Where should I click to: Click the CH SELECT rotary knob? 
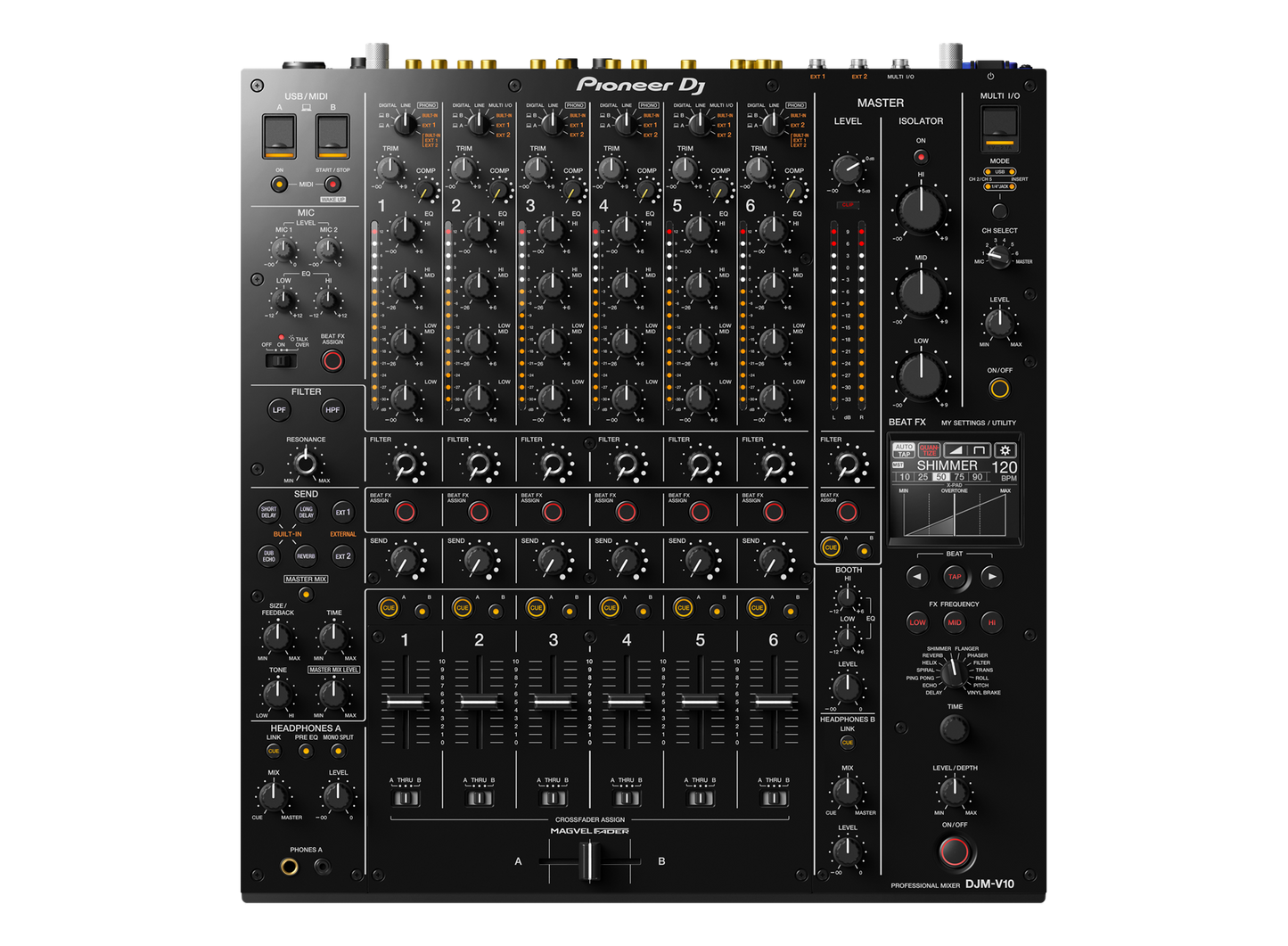pos(999,255)
